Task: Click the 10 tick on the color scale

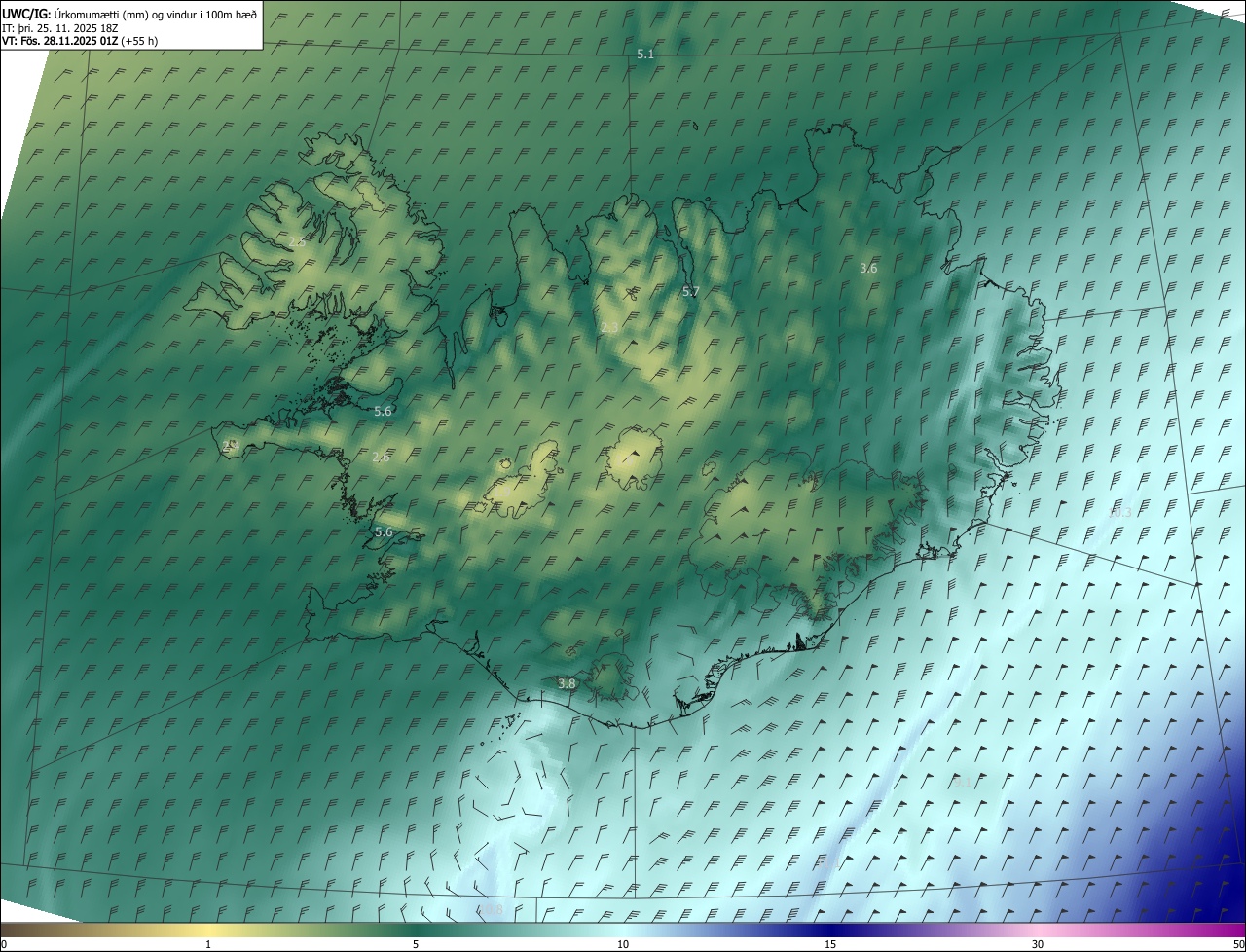Action: pyautogui.click(x=623, y=944)
